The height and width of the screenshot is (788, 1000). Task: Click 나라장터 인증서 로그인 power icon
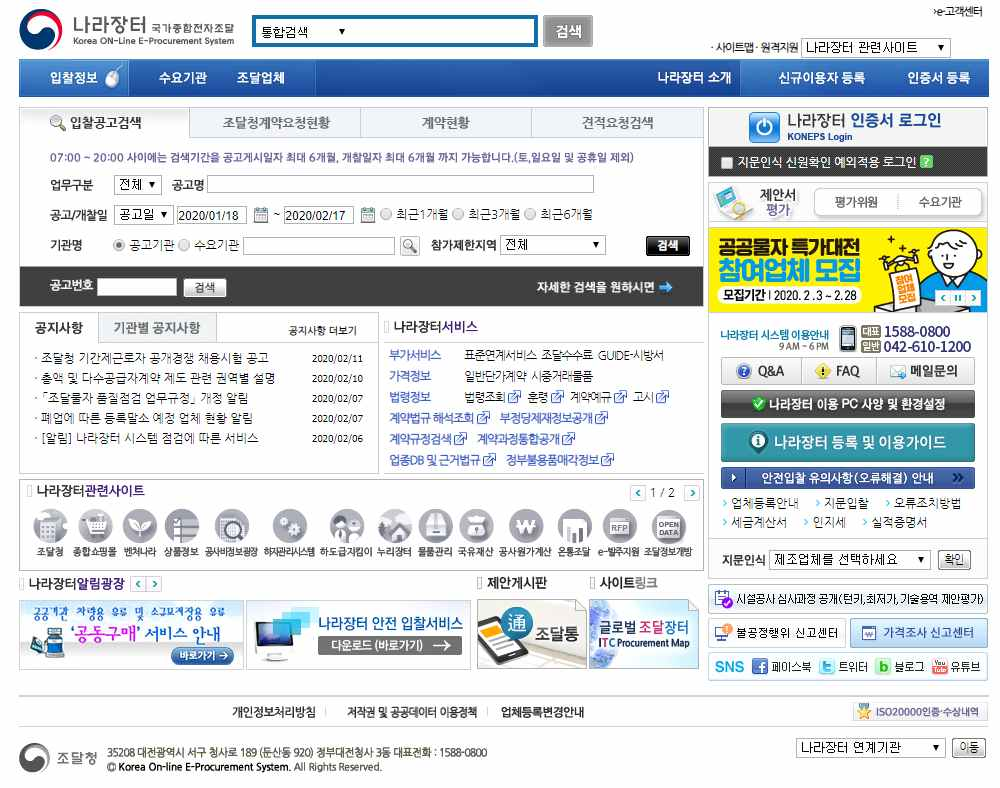pos(763,127)
